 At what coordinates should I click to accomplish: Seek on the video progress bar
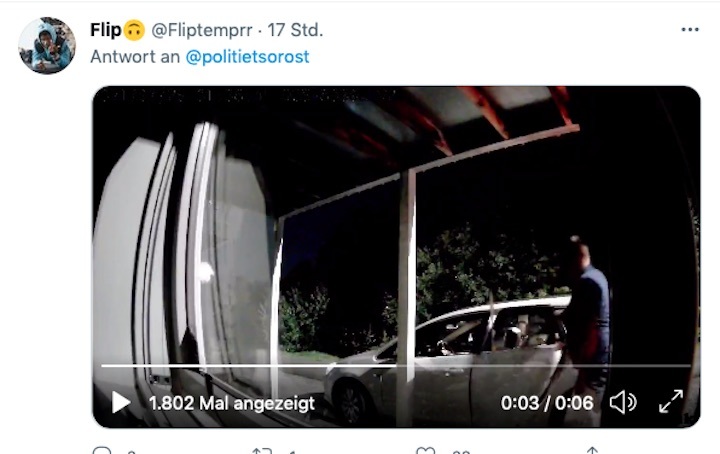pos(396,366)
